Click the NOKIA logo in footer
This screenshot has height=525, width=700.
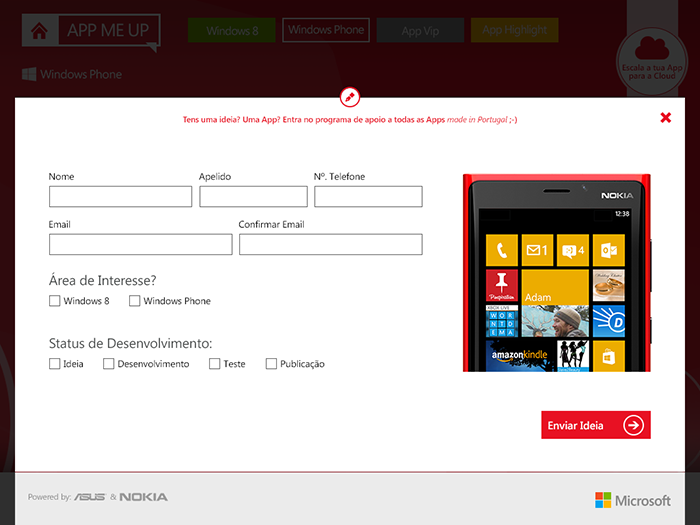click(x=144, y=497)
